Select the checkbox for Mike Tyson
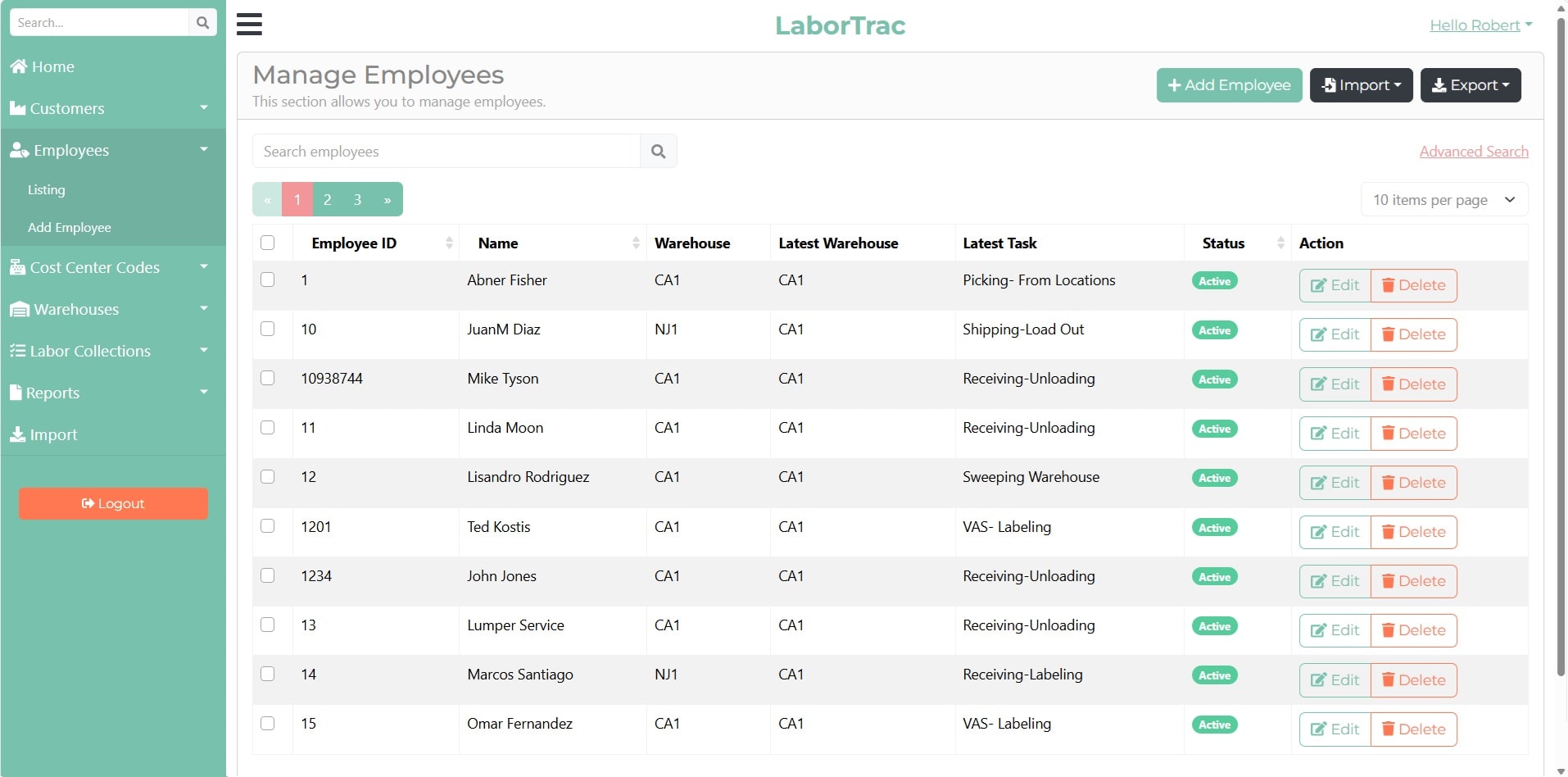 click(x=267, y=378)
